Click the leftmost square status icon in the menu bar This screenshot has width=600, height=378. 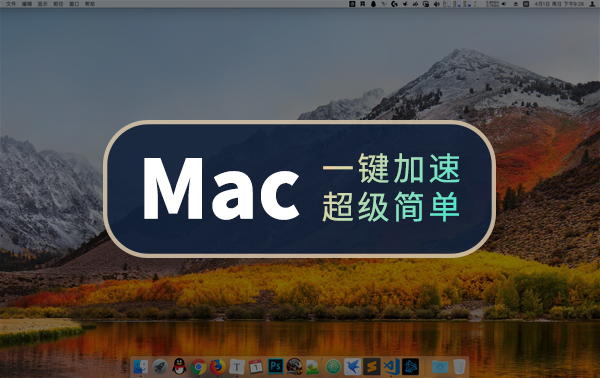tap(352, 4)
